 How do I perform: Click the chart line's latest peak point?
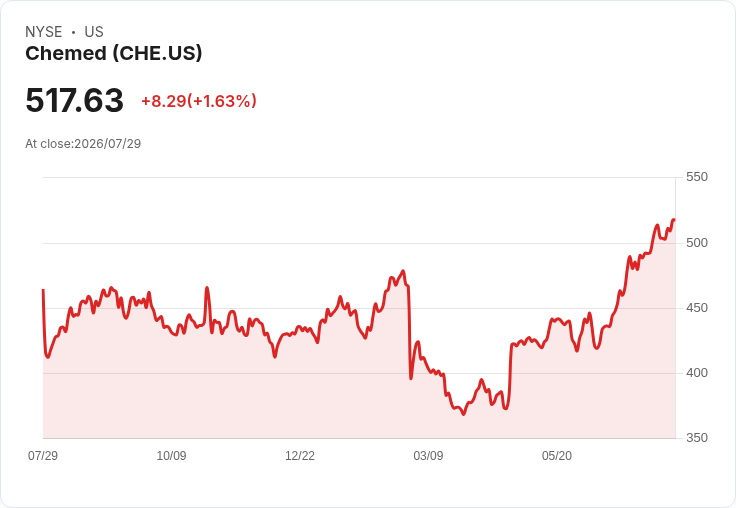tap(674, 220)
